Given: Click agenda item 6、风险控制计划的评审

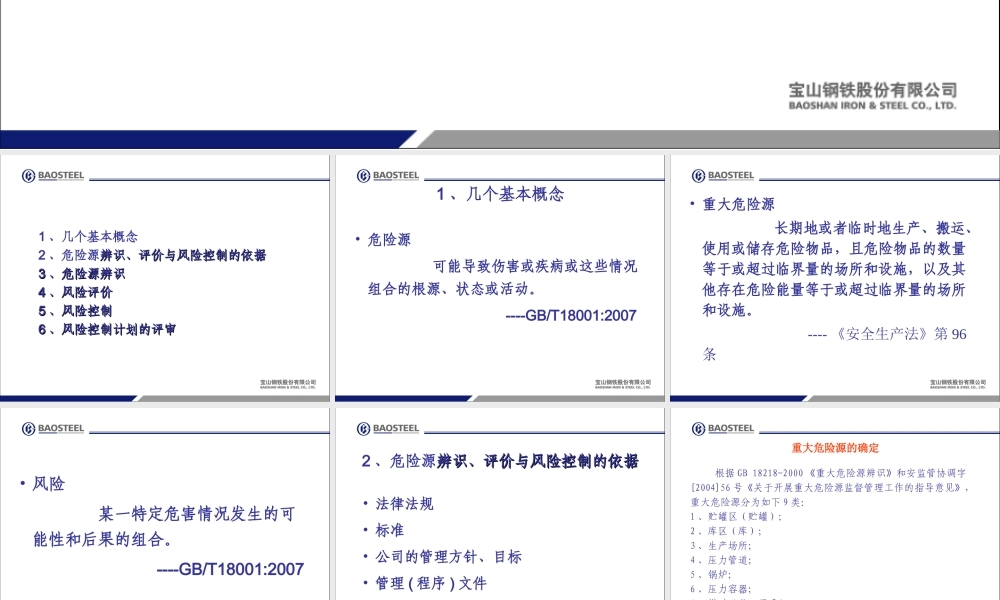Looking at the screenshot, I should [107, 329].
